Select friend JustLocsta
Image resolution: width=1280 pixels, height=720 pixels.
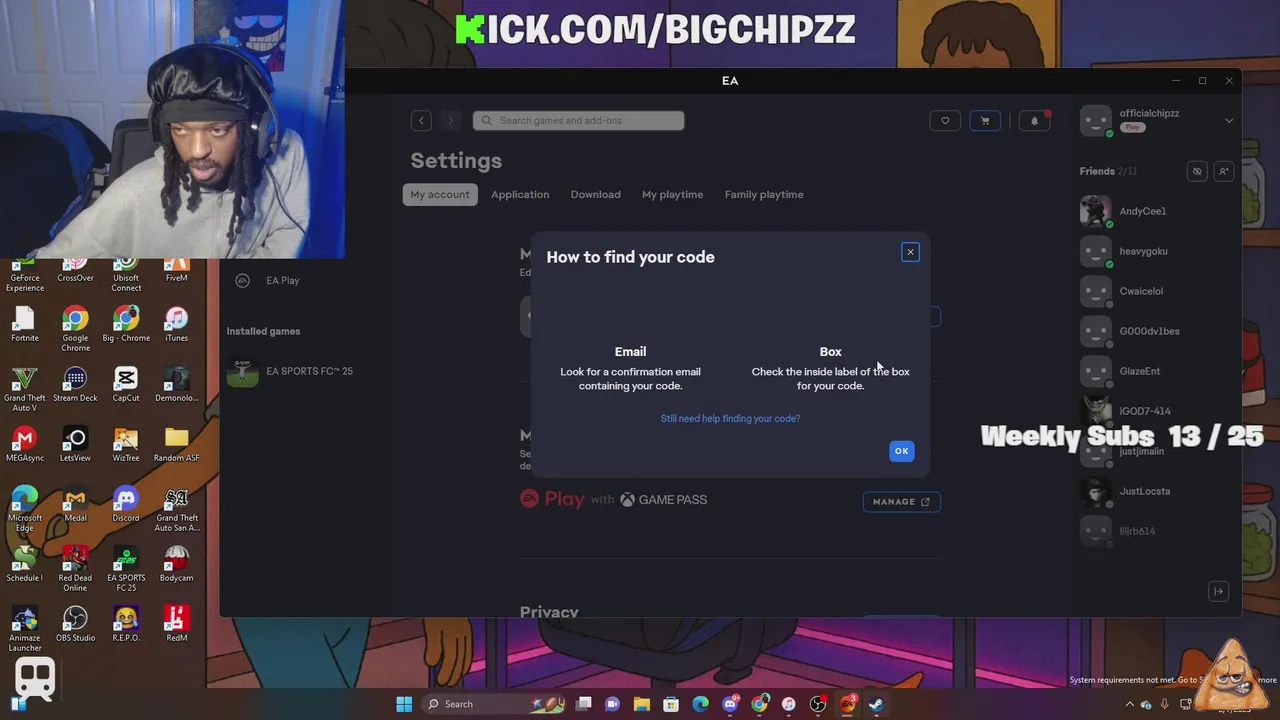coord(1144,491)
